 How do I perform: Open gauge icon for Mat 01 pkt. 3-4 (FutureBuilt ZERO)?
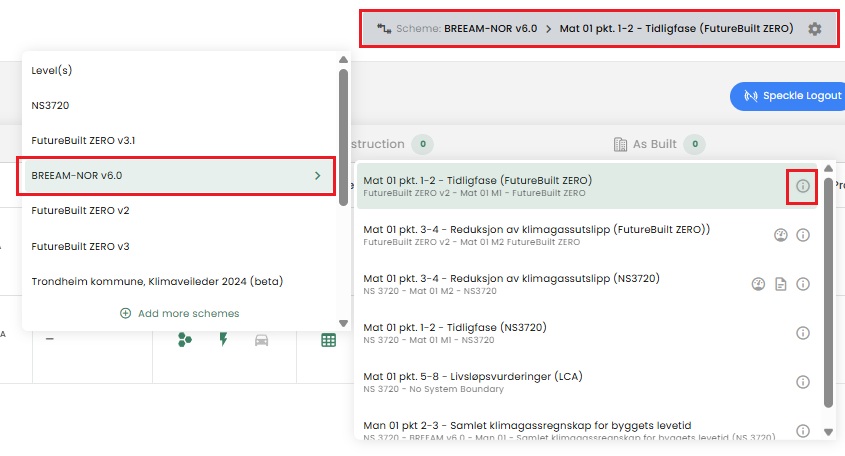pos(780,235)
